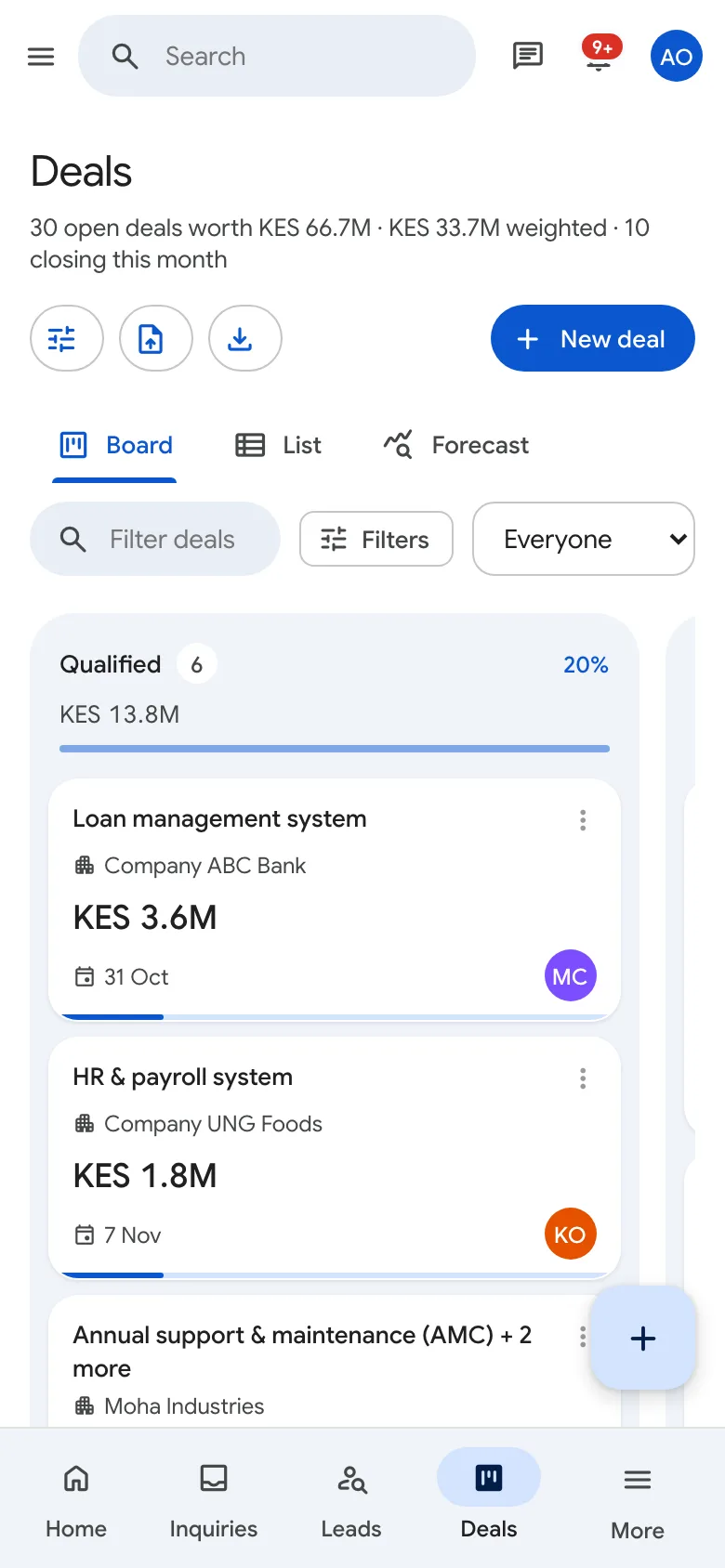Viewport: 725px width, 1568px height.
Task: Click Moha Industries company name
Action: click(x=184, y=1406)
